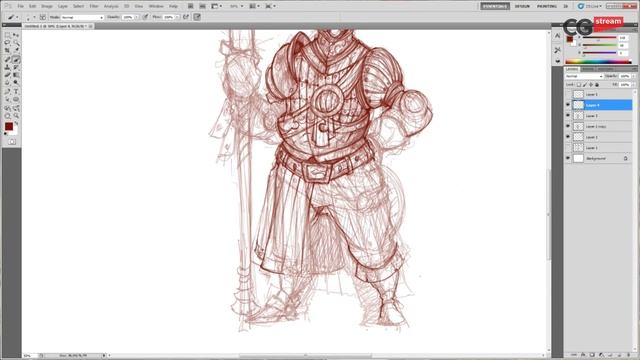Open the brush Mode dropdown in options bar
The width and height of the screenshot is (640, 360).
coord(82,18)
